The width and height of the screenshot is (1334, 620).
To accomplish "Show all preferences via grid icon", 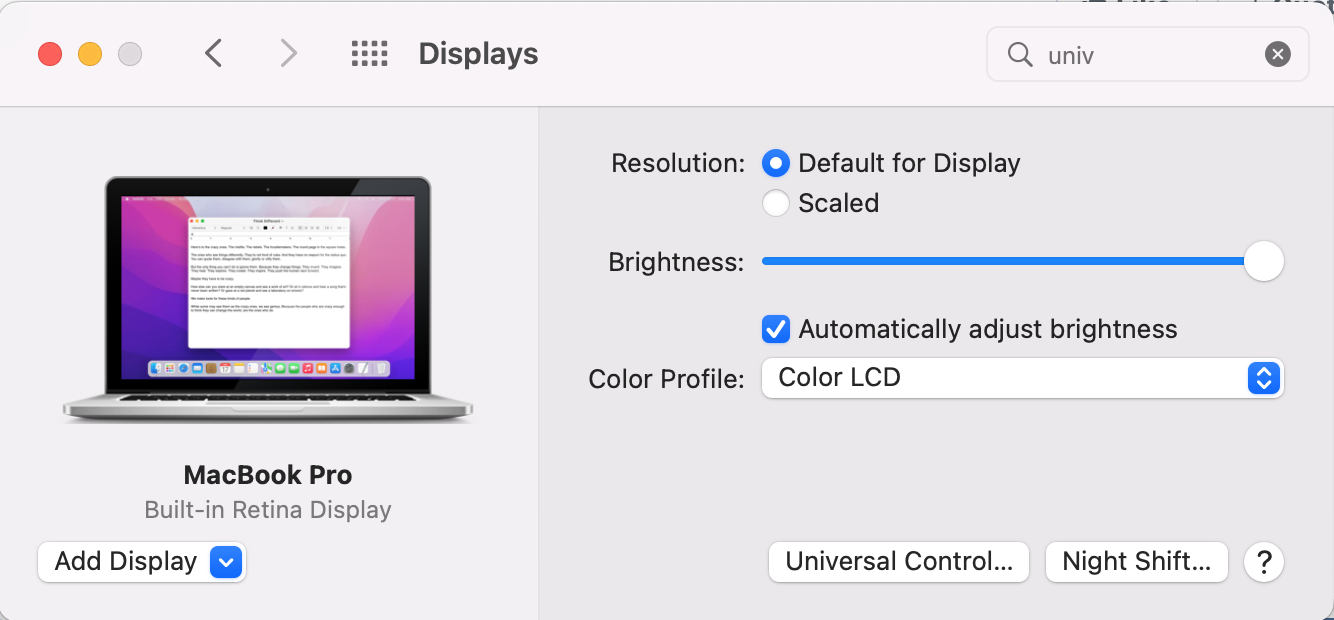I will click(x=369, y=53).
